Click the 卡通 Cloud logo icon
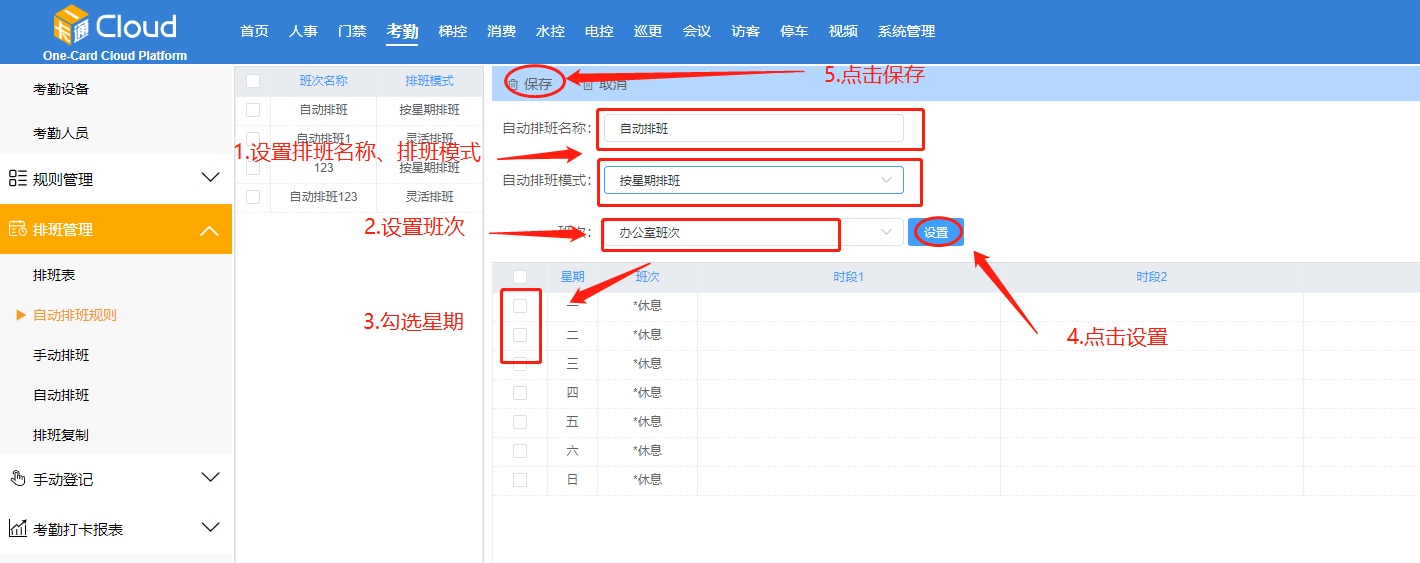 (x=71, y=25)
